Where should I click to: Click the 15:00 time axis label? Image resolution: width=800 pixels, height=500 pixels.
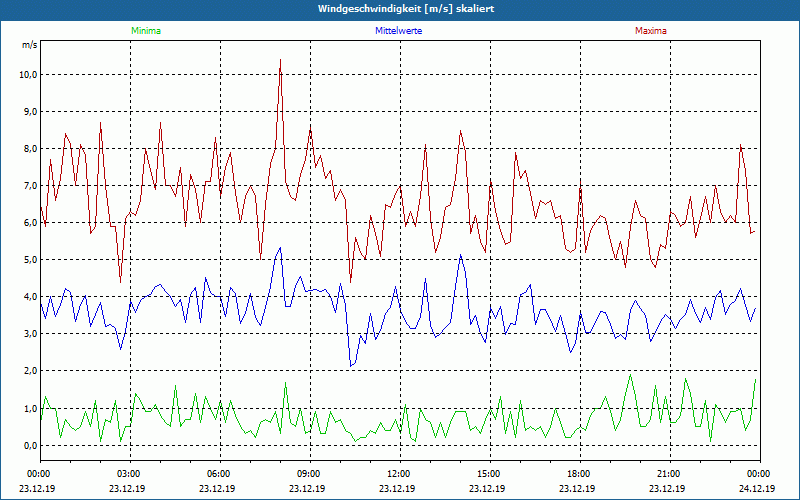490,474
